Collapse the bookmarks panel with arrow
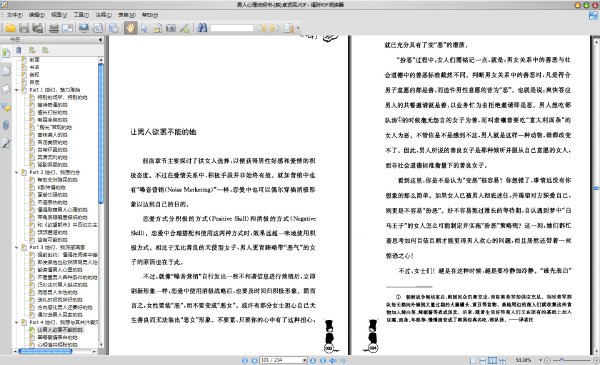 (x=100, y=39)
